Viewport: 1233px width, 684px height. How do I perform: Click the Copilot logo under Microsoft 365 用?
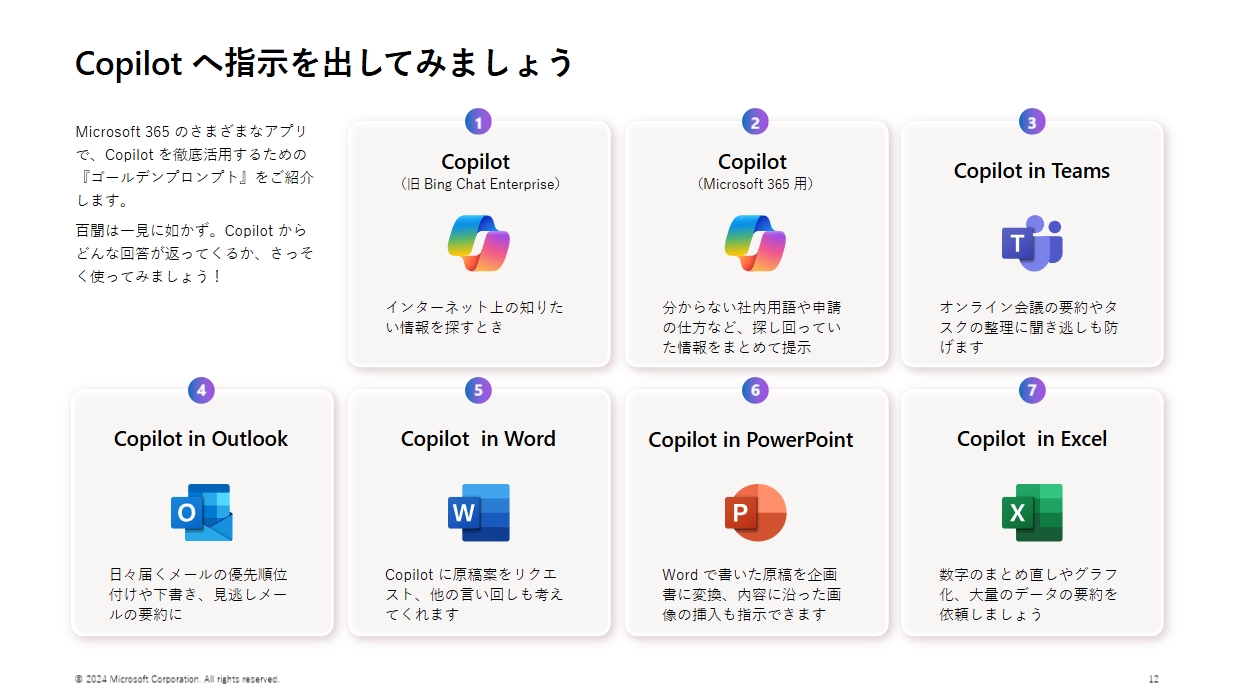tap(756, 243)
